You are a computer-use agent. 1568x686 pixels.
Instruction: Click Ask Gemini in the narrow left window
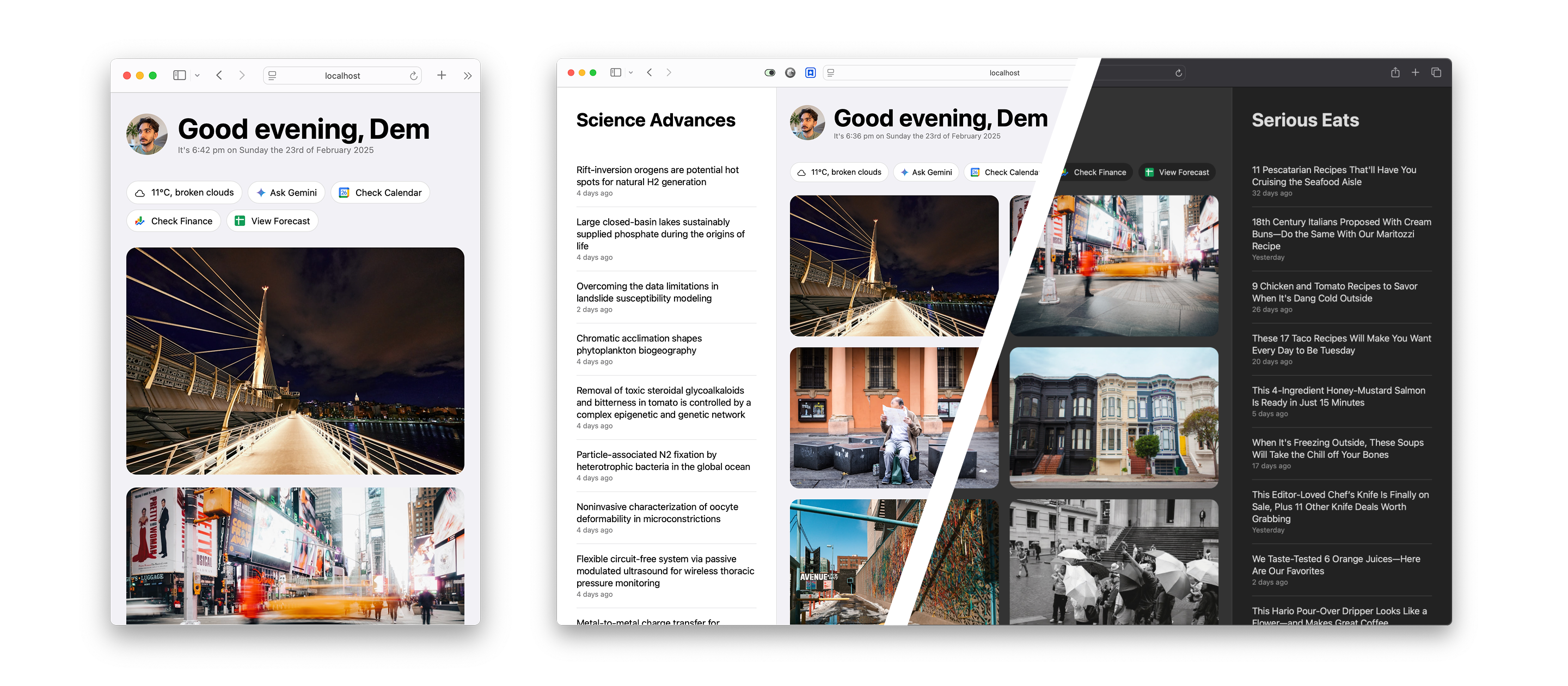click(286, 192)
